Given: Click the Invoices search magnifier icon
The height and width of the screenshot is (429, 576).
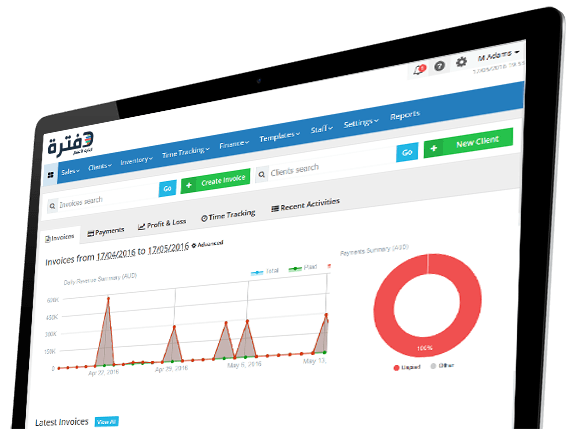Looking at the screenshot, I should 53,206.
